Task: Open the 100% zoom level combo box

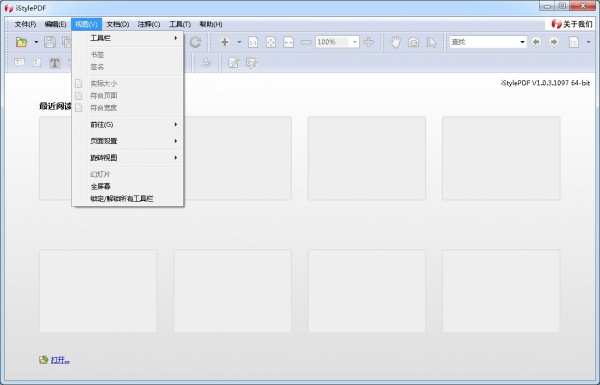Action: click(337, 42)
